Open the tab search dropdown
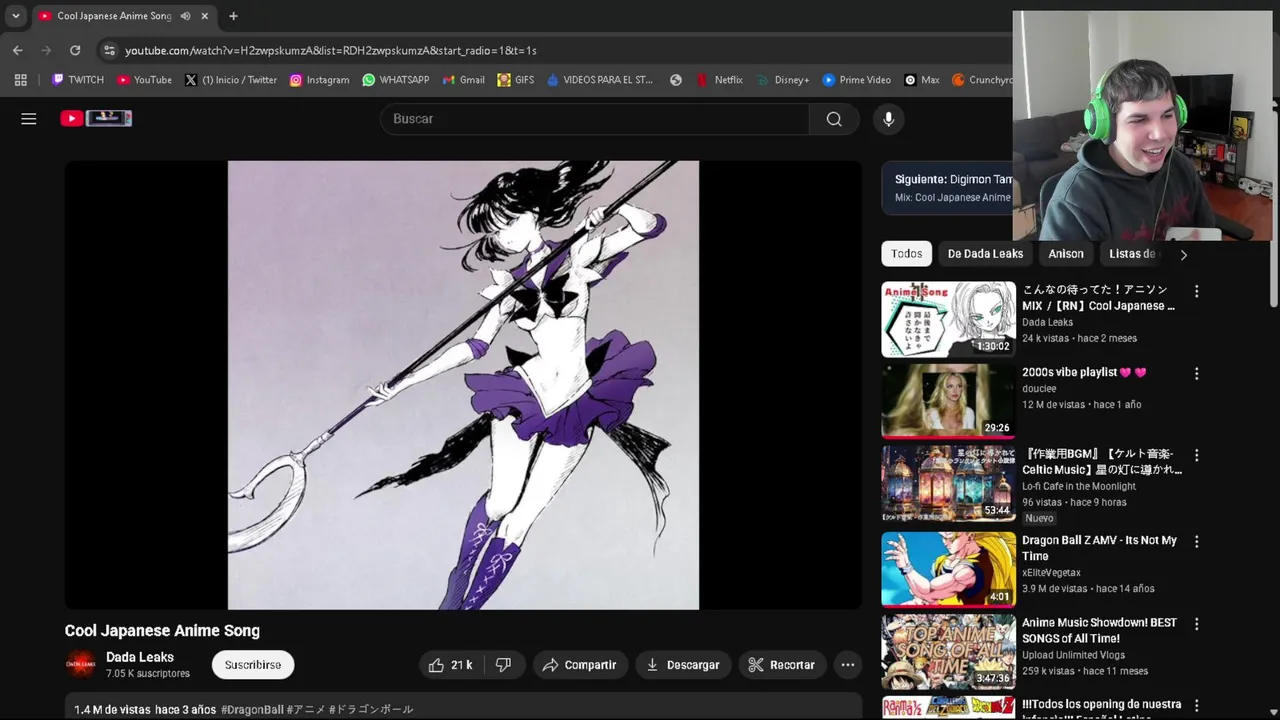 pos(15,16)
